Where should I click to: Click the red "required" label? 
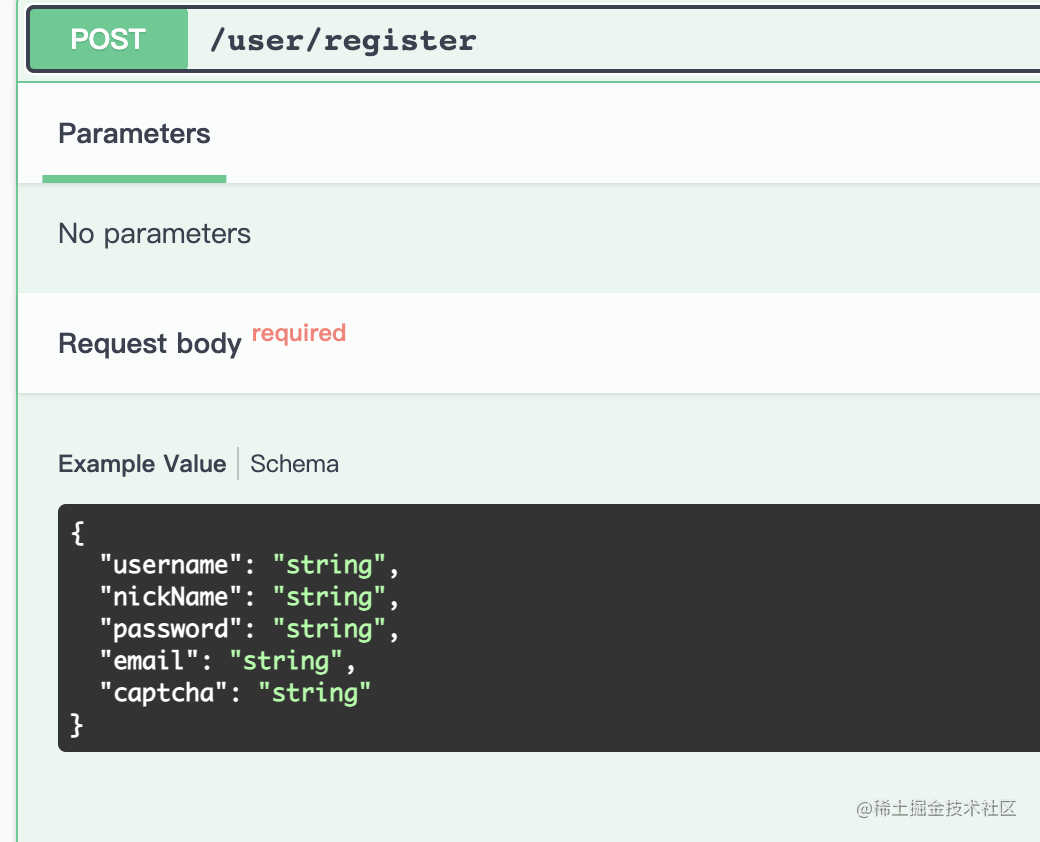tap(299, 333)
